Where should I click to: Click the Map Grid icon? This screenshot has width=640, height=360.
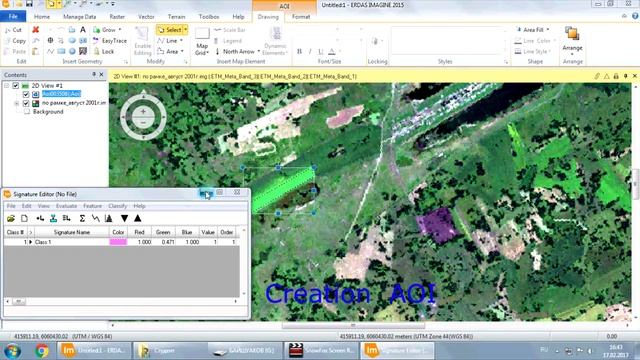click(x=202, y=42)
